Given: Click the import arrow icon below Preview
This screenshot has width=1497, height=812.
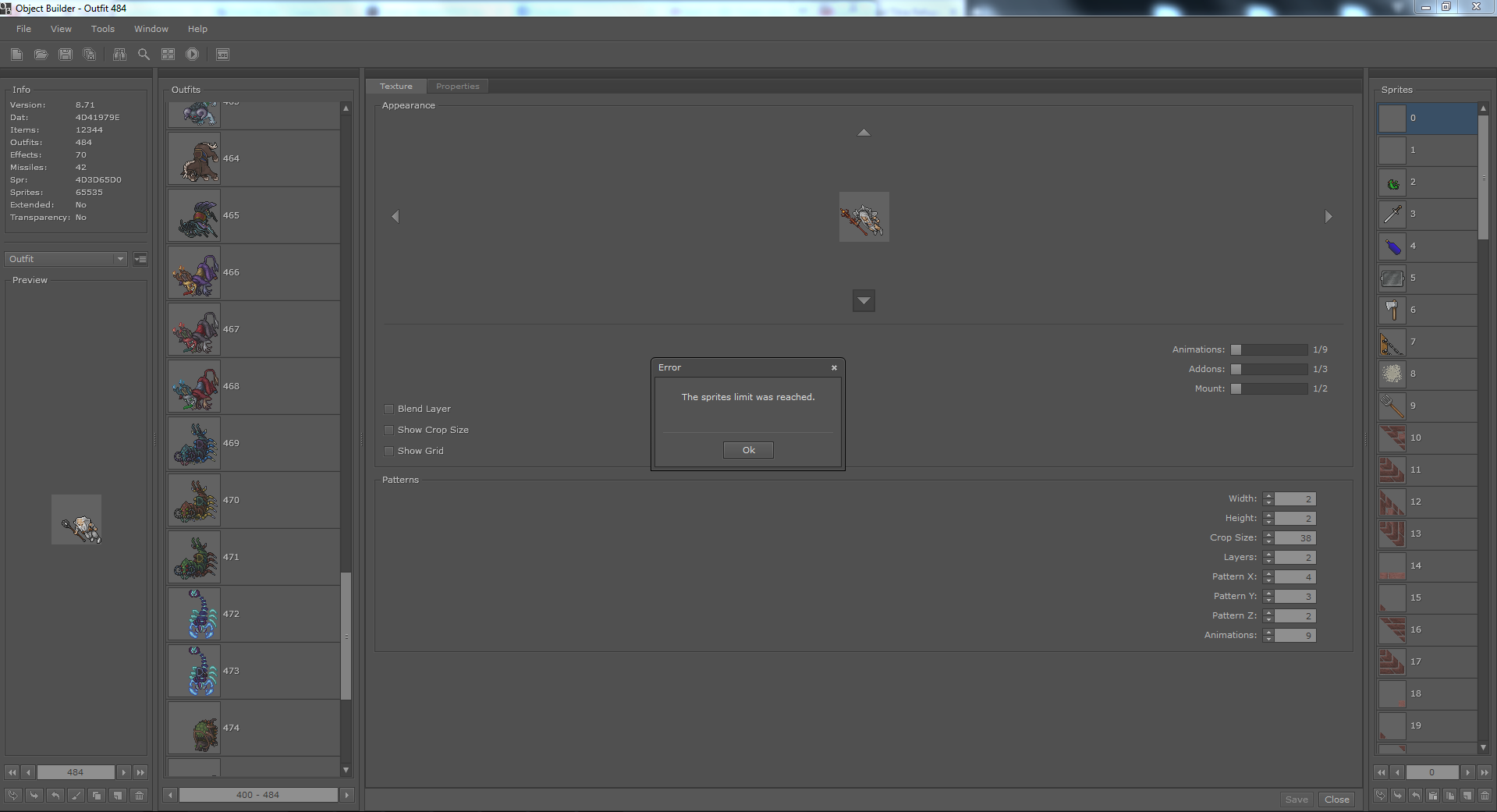Looking at the screenshot, I should (34, 796).
